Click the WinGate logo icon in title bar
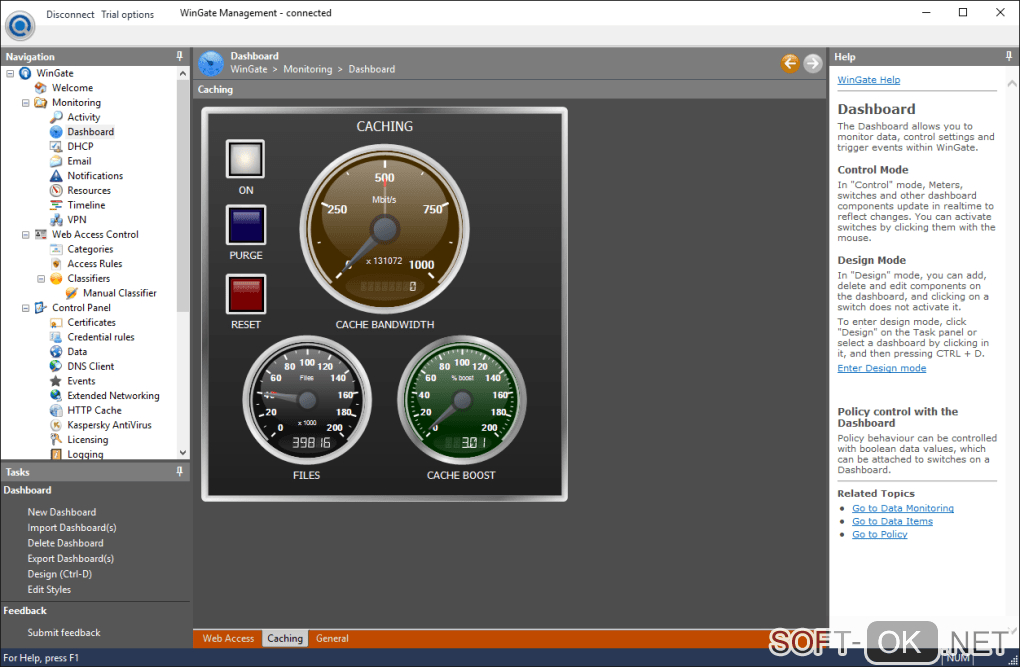 [20, 25]
